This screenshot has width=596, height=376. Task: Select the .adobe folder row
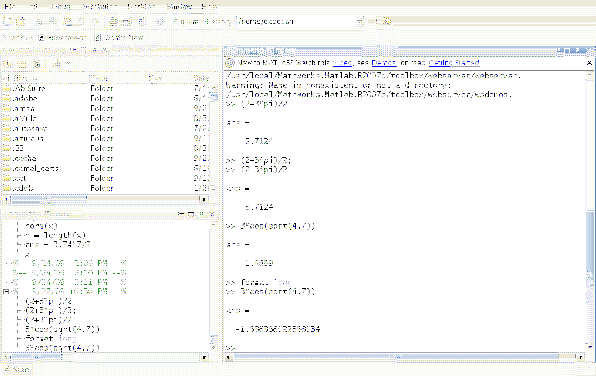106,98
